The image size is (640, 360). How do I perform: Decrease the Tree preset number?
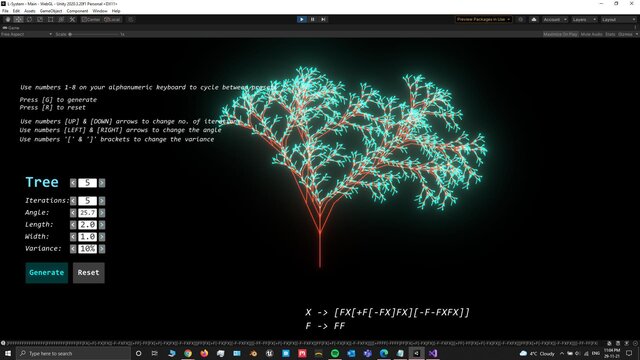point(73,183)
